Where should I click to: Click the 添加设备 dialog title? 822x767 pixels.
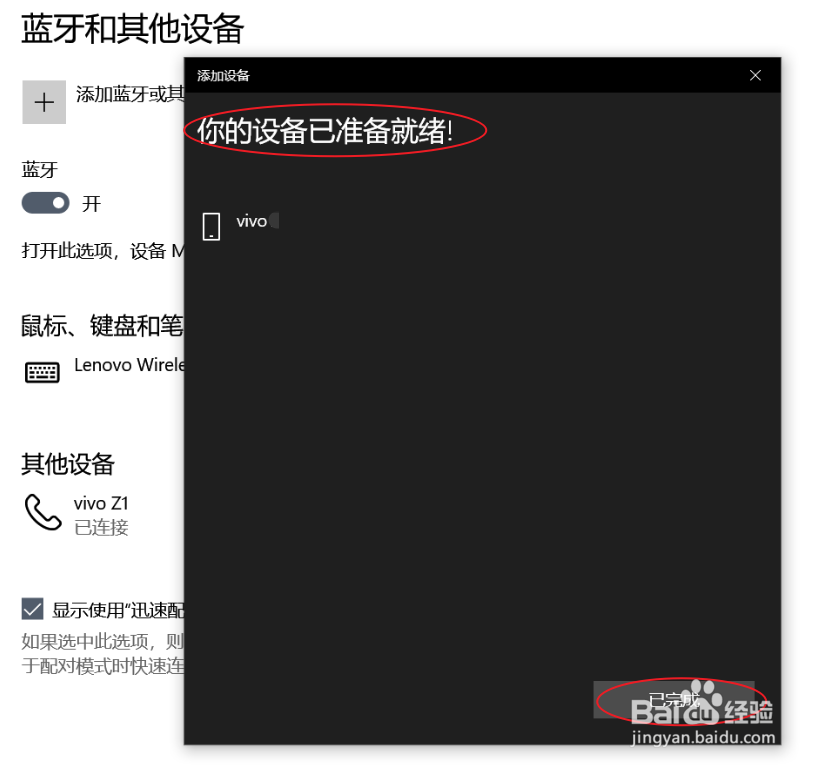tap(223, 75)
